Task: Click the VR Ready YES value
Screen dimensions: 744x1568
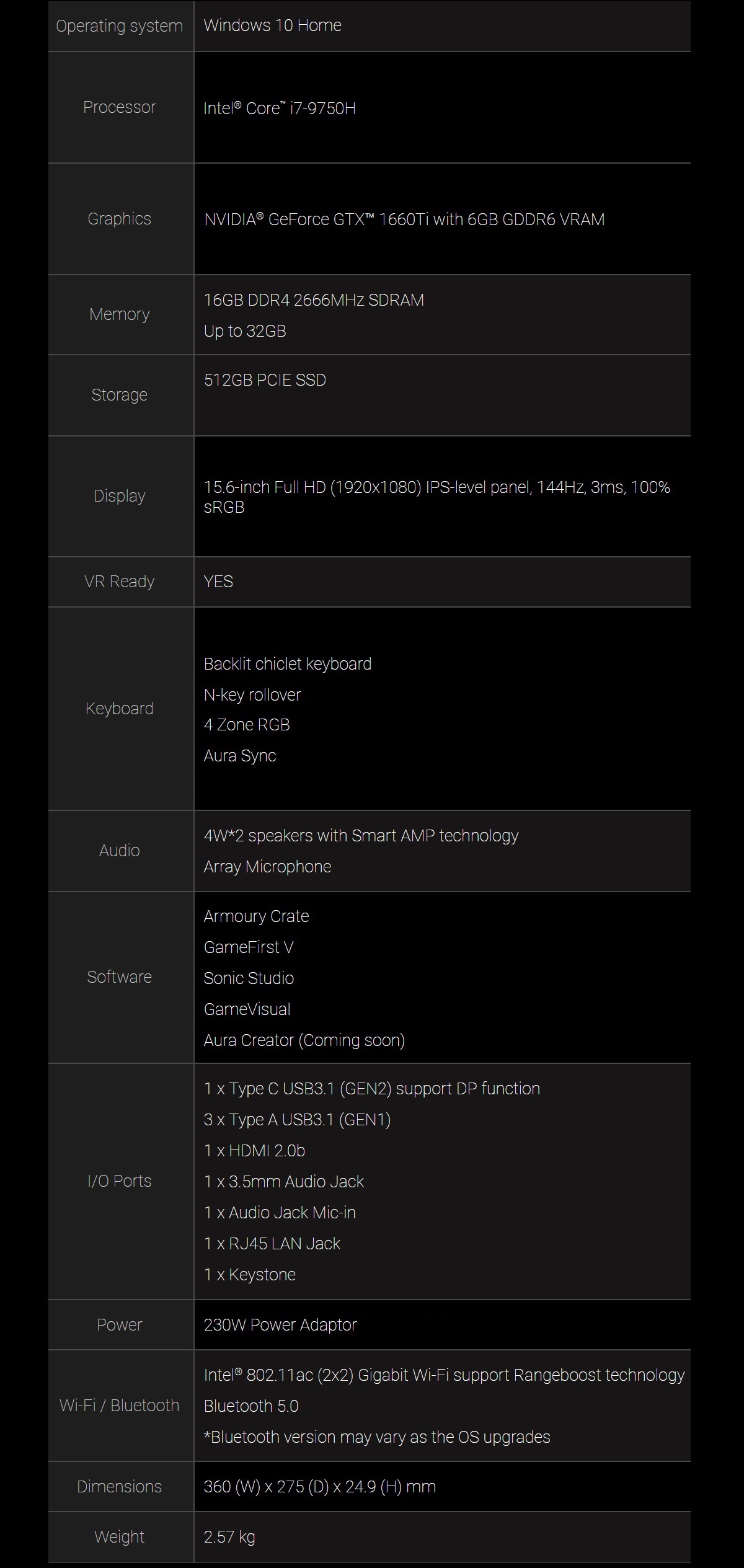Action: pyautogui.click(x=218, y=582)
